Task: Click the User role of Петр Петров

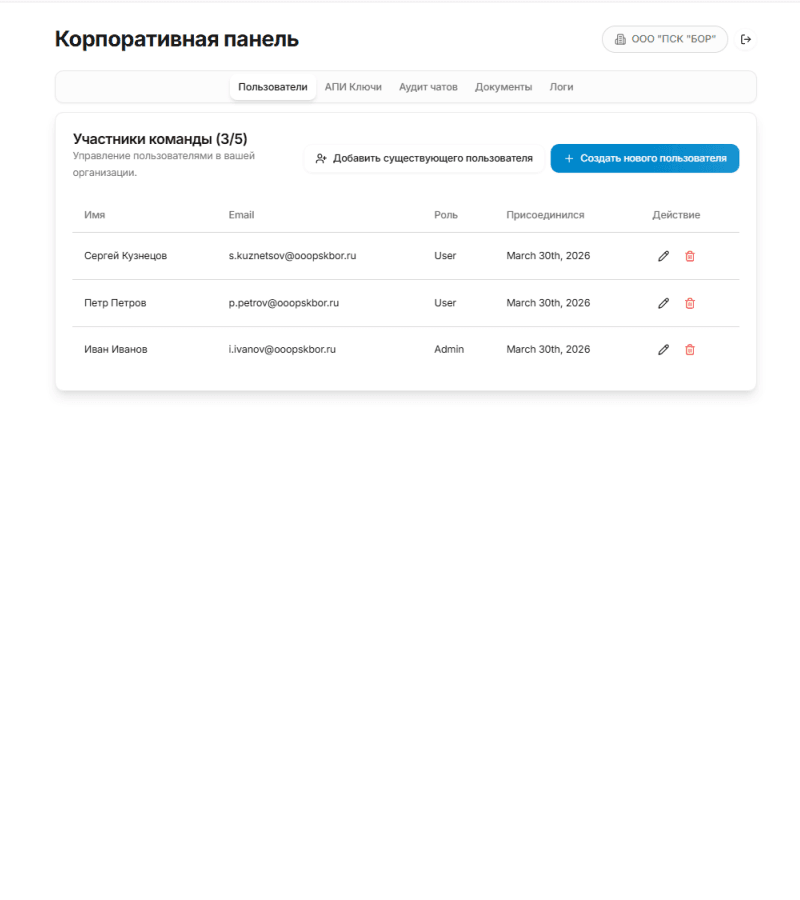Action: [445, 303]
